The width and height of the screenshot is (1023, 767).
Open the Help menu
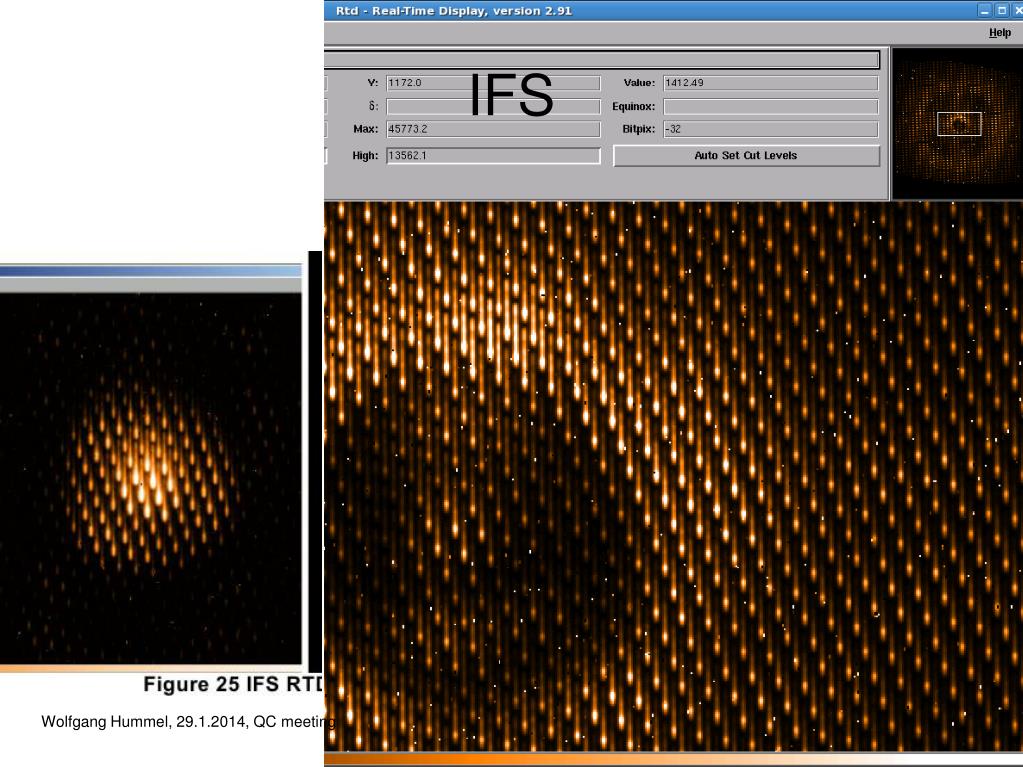(x=999, y=33)
